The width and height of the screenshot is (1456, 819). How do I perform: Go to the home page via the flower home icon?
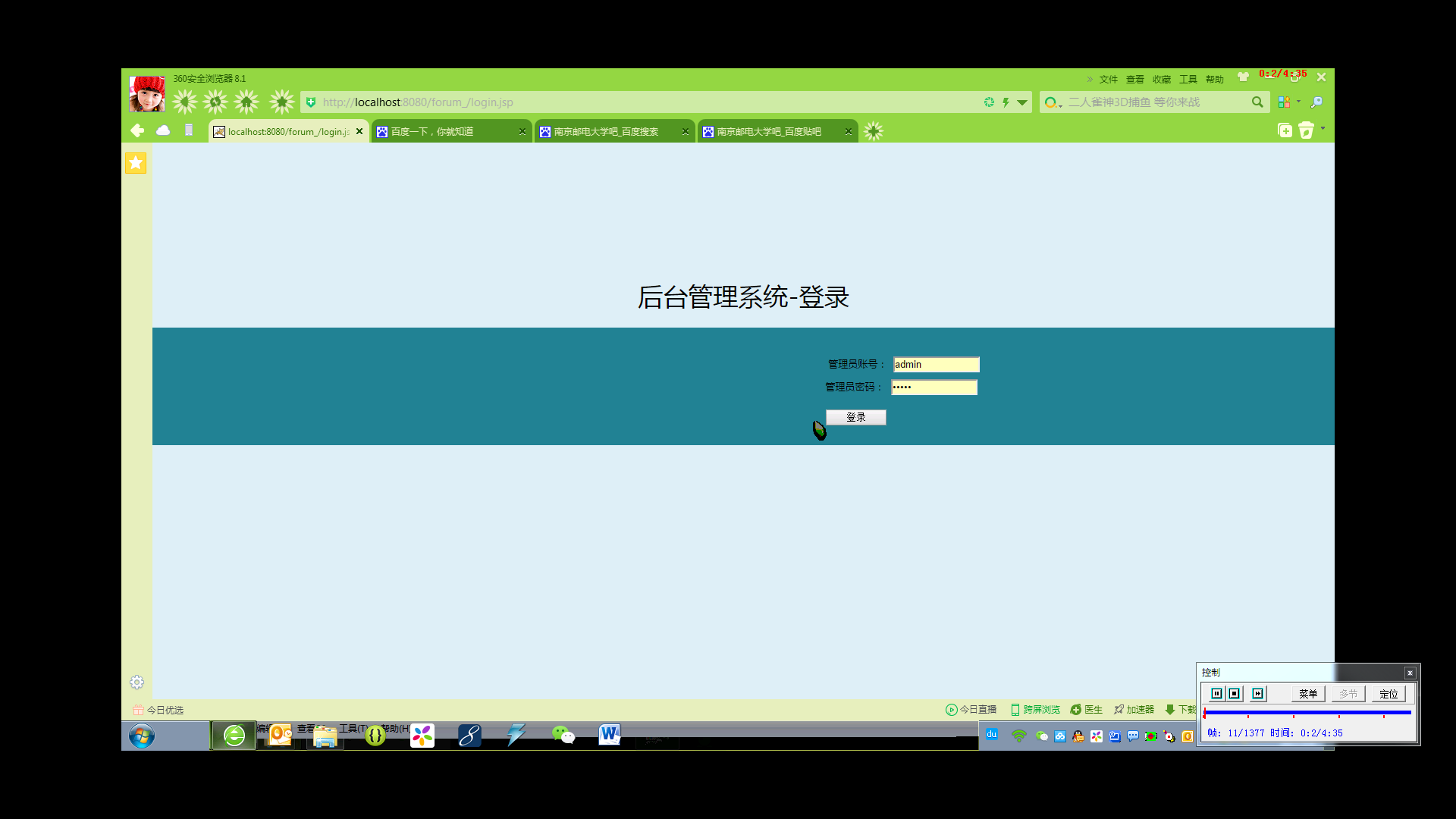coord(246,102)
